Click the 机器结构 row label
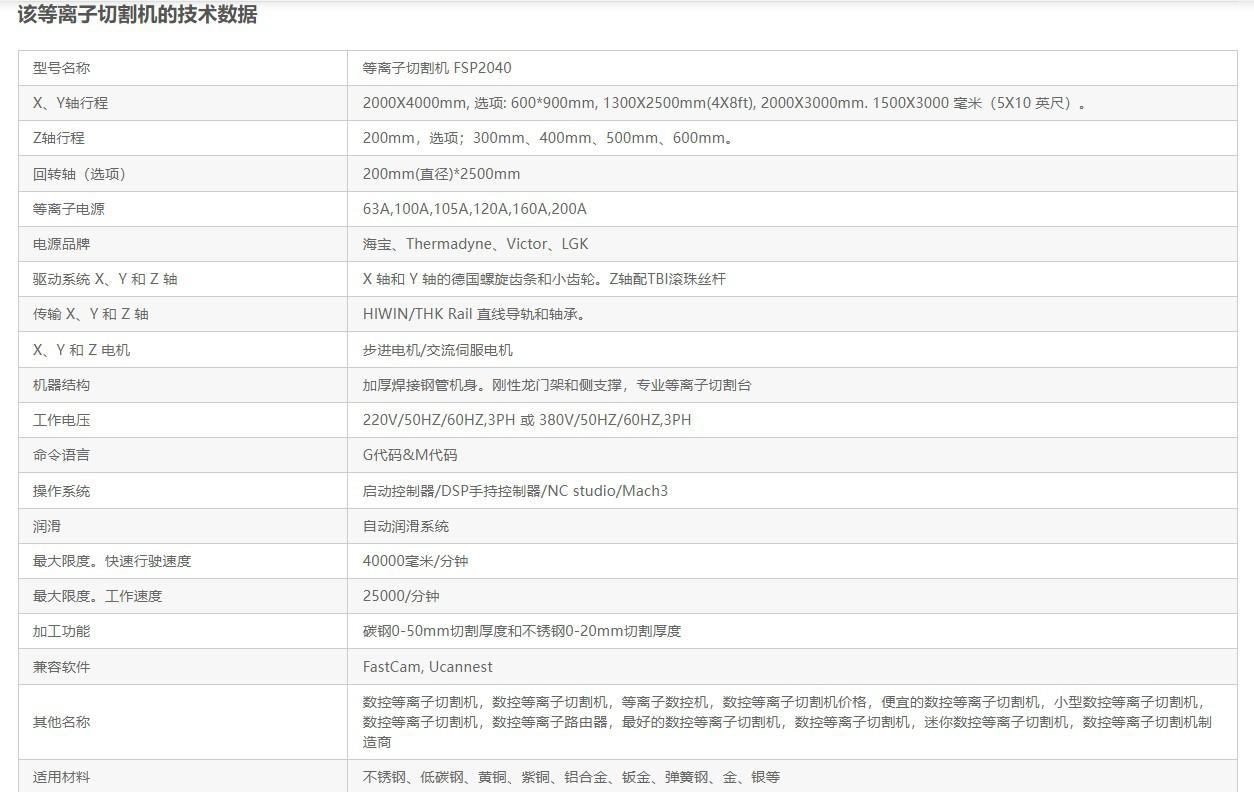Screen dimensions: 1254x792 pos(61,385)
